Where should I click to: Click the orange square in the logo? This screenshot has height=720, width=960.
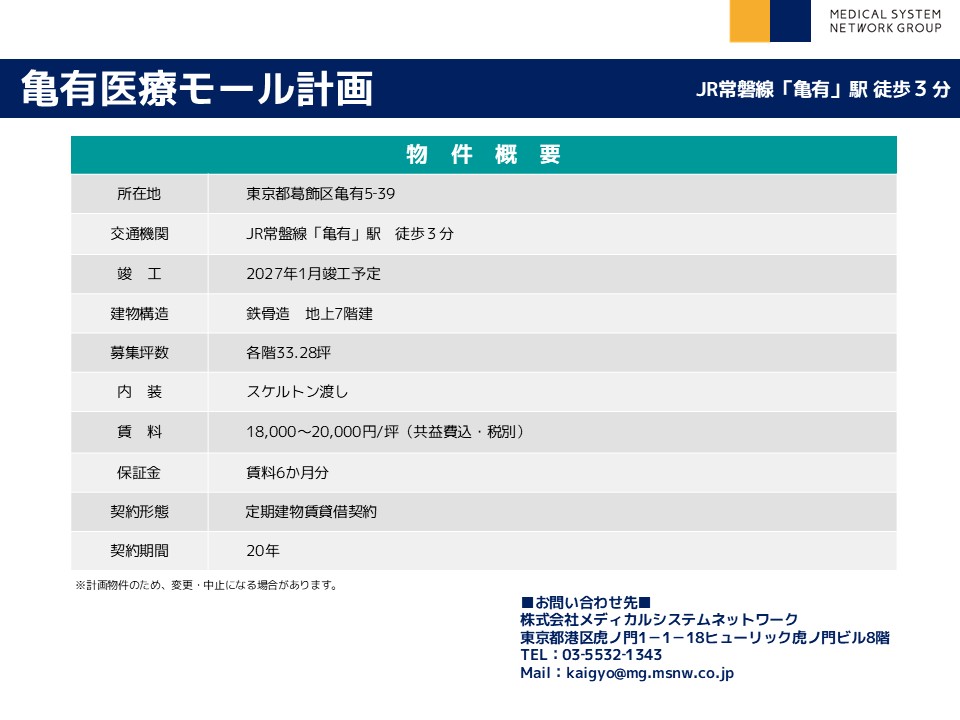[x=749, y=21]
